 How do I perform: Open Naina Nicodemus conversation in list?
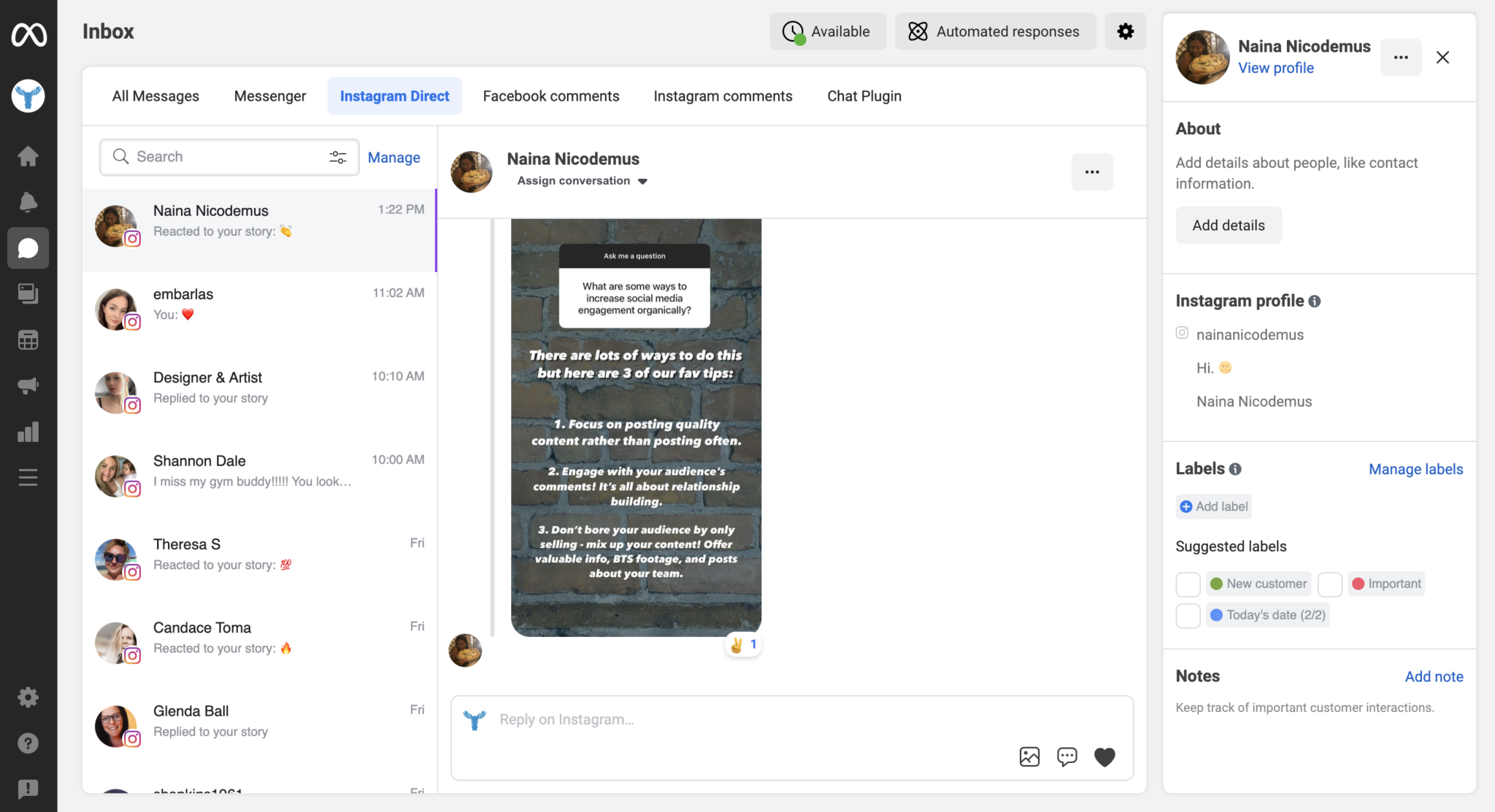tap(260, 231)
